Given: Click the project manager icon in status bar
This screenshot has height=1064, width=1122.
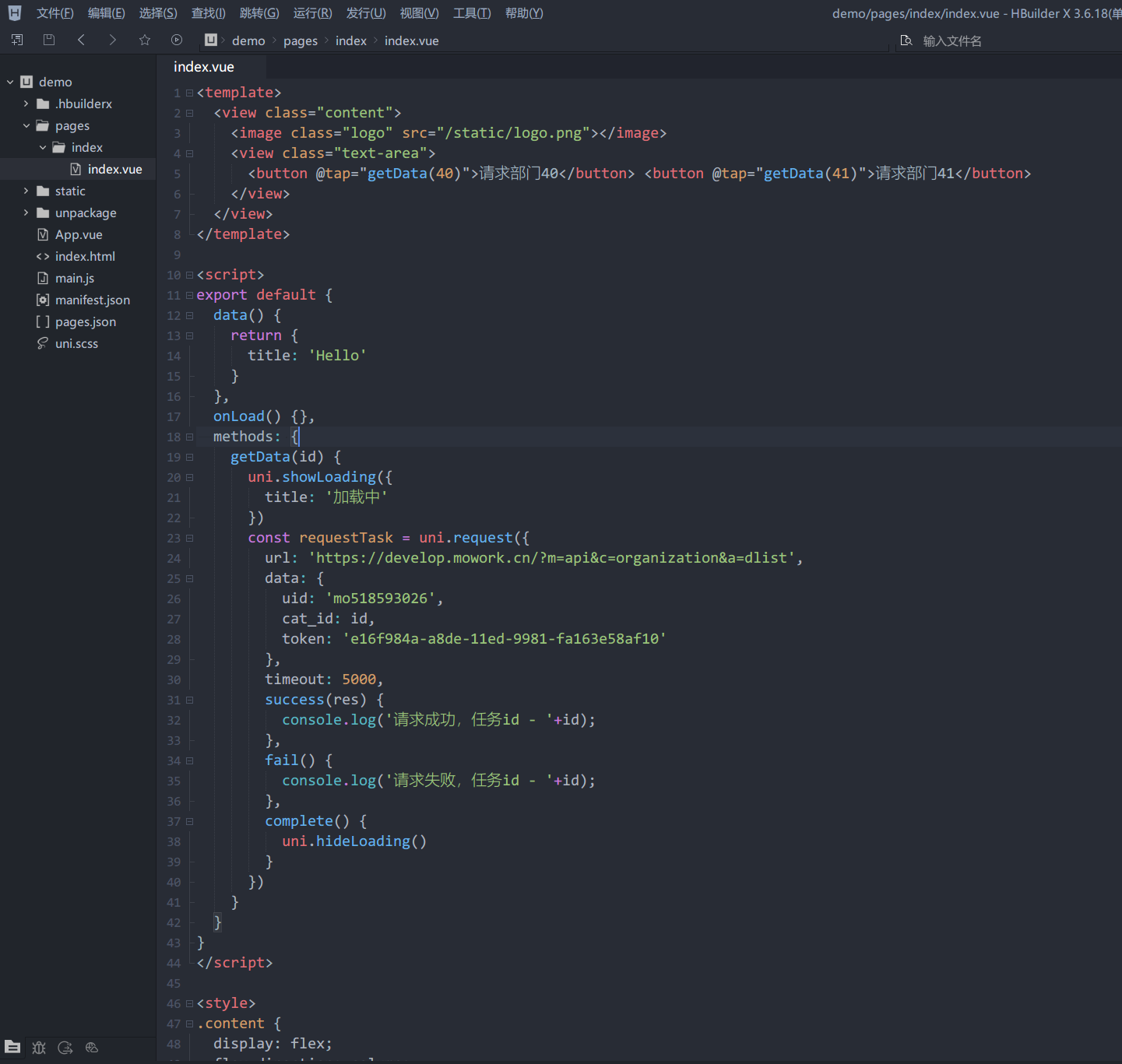Looking at the screenshot, I should [x=12, y=1047].
